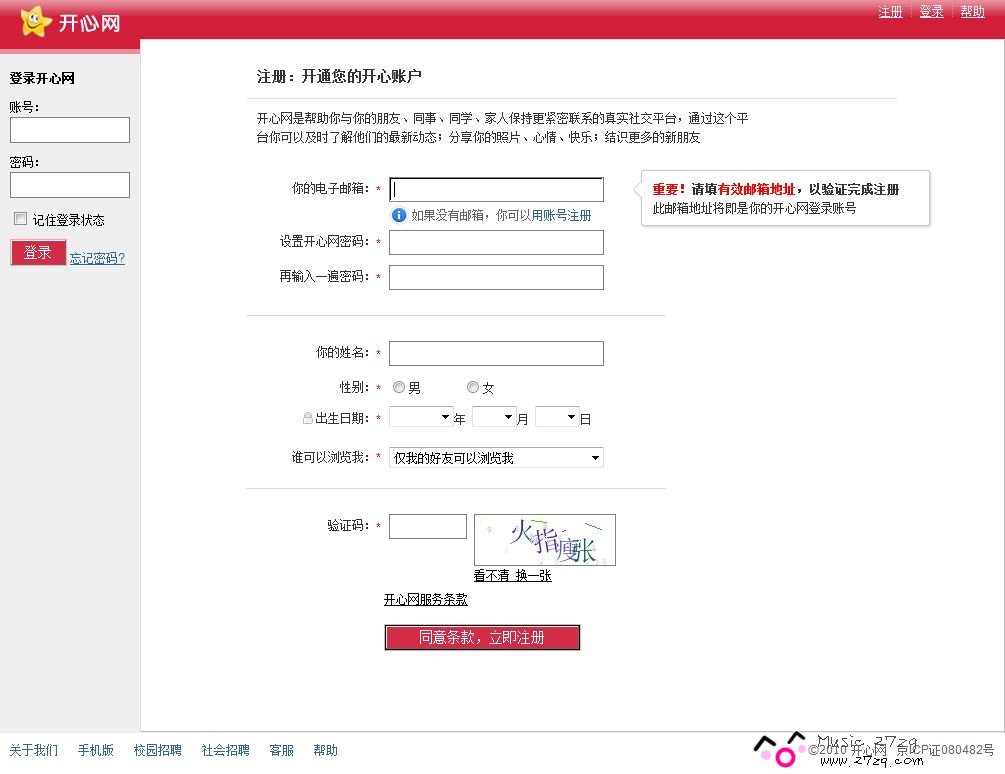Click the 用账号注册 link
1005x774 pixels.
(561, 215)
